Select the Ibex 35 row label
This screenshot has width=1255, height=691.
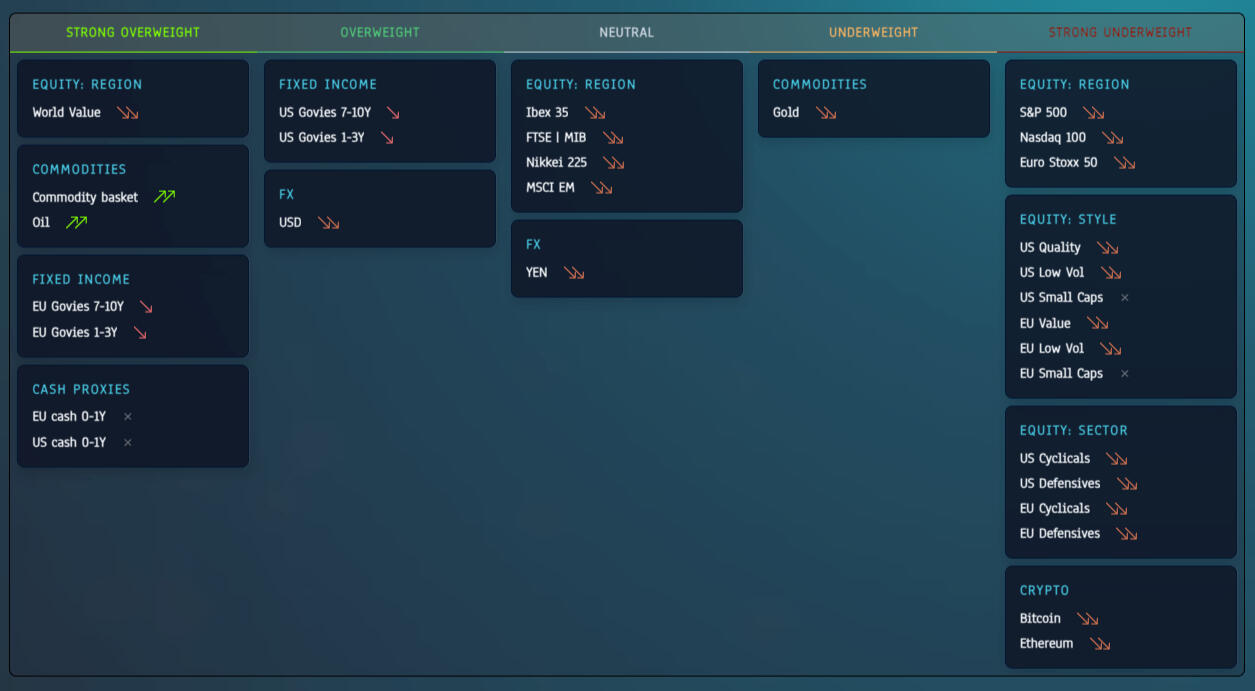[x=547, y=113]
